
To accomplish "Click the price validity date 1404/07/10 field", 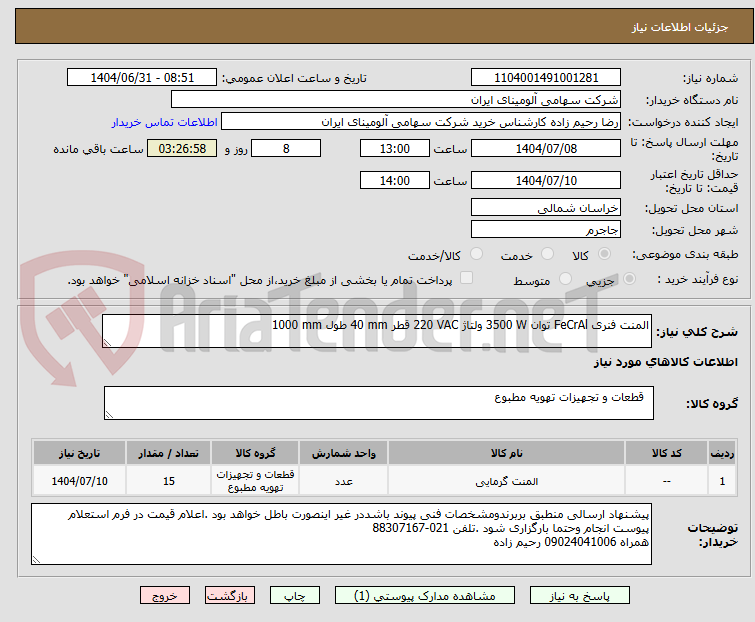I will pyautogui.click(x=545, y=181).
